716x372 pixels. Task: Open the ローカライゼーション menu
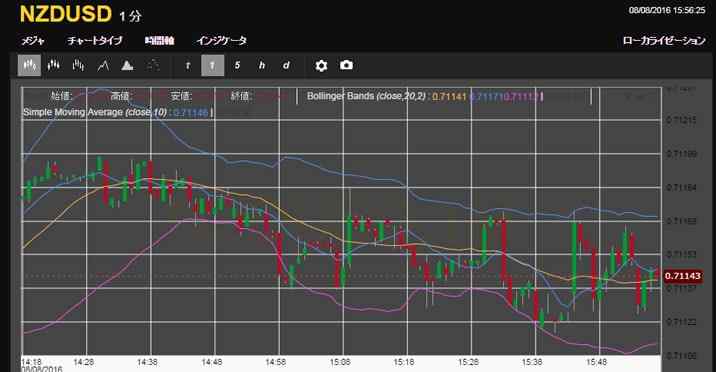664,41
